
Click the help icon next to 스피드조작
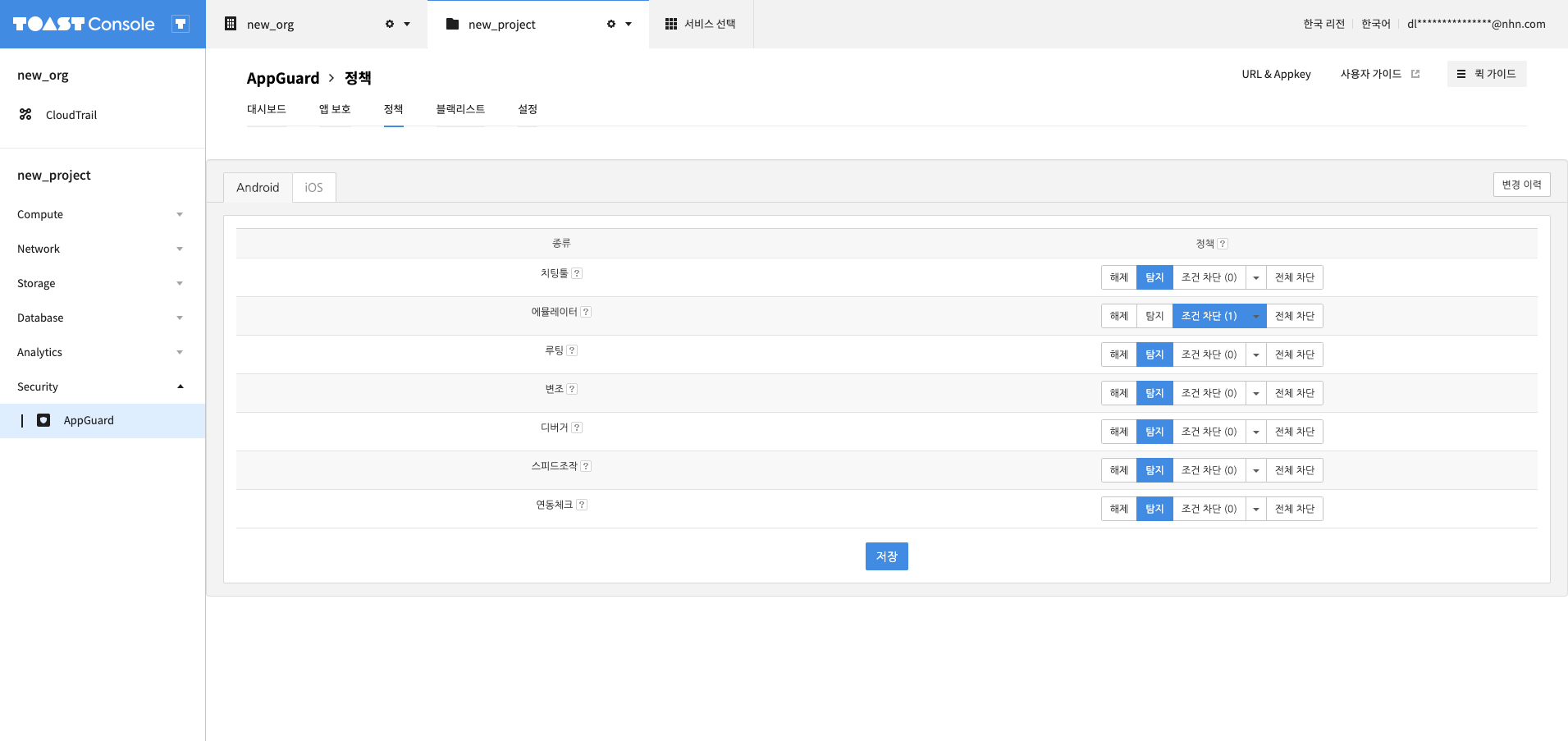click(586, 466)
